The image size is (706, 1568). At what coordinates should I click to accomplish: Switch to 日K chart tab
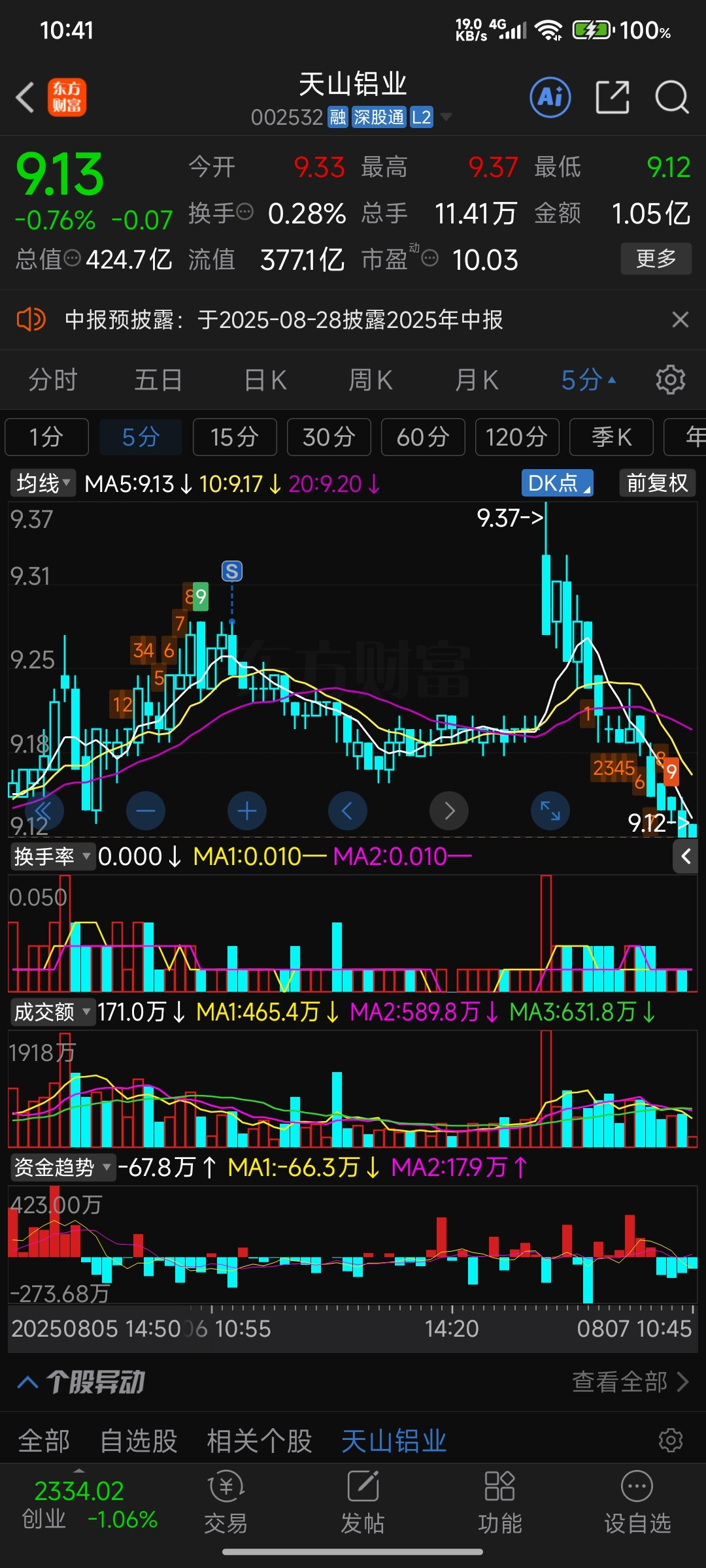[265, 380]
